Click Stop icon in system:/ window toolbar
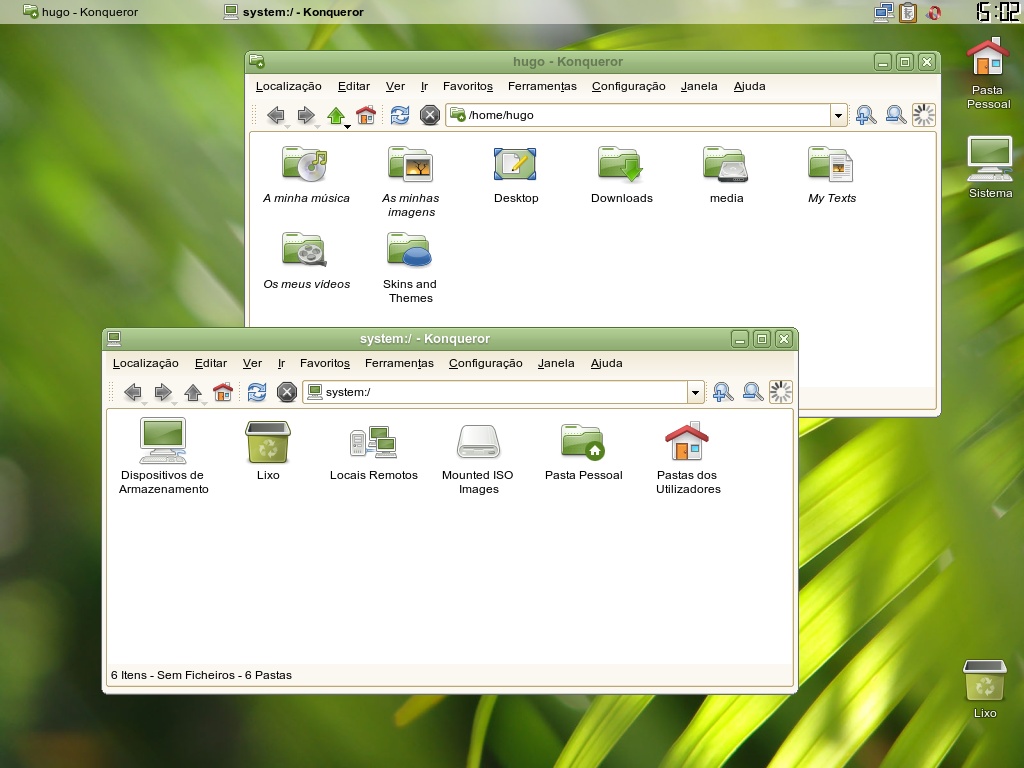This screenshot has height=768, width=1024. click(x=287, y=392)
